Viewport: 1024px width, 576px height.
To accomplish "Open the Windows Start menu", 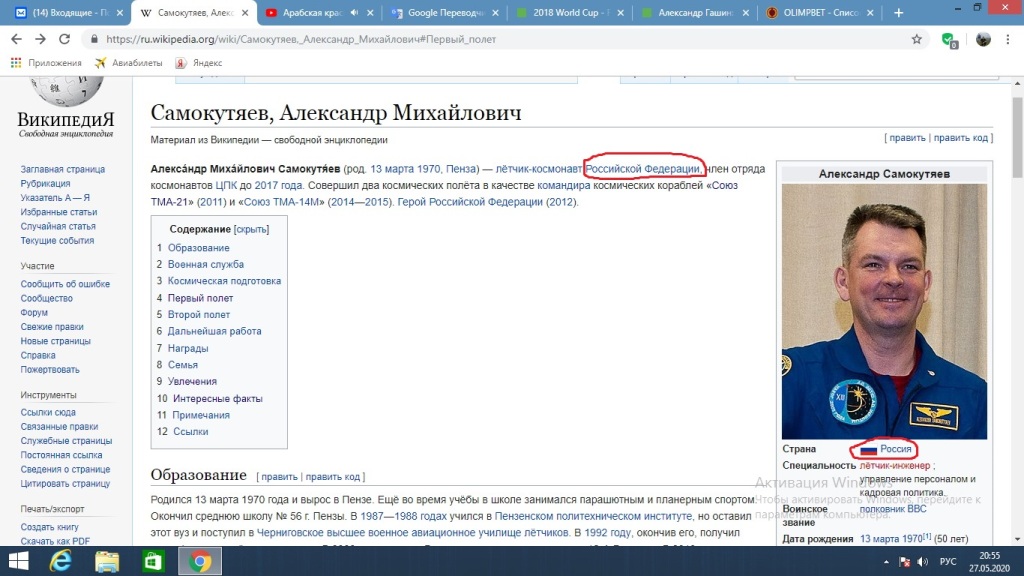I will point(18,561).
